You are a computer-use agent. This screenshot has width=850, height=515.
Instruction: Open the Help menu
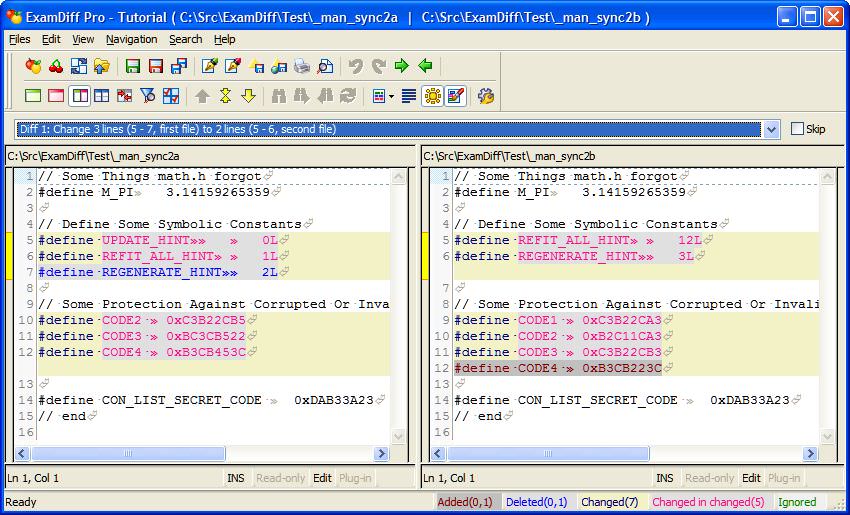click(224, 39)
